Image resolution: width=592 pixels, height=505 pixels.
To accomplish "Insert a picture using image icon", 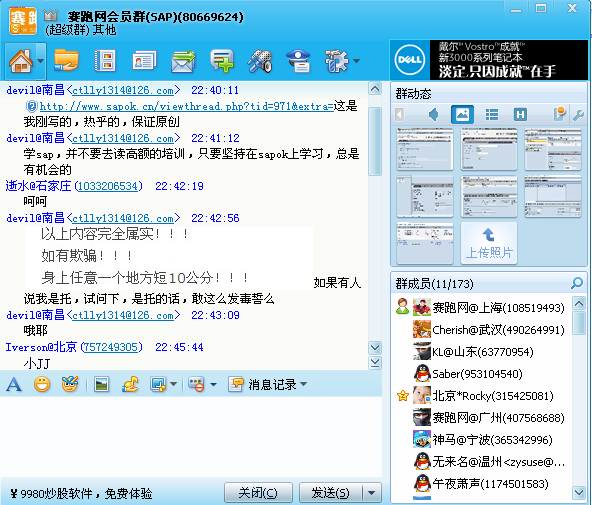I will tap(102, 385).
